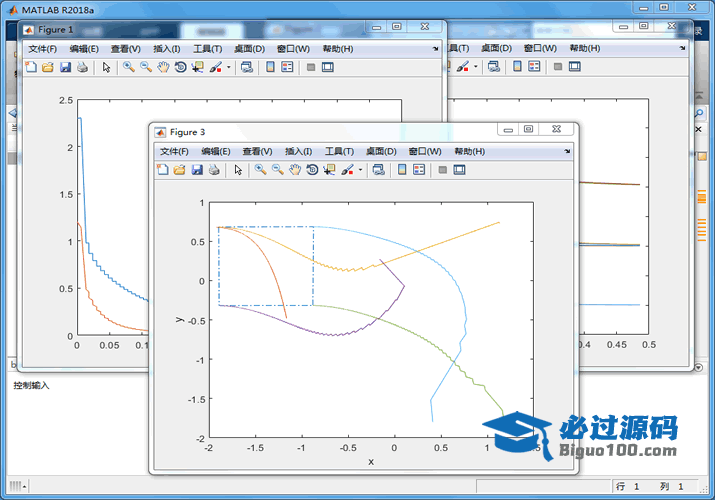The image size is (715, 500).
Task: Click Link Plot icon in Figure 1
Action: pos(247,67)
